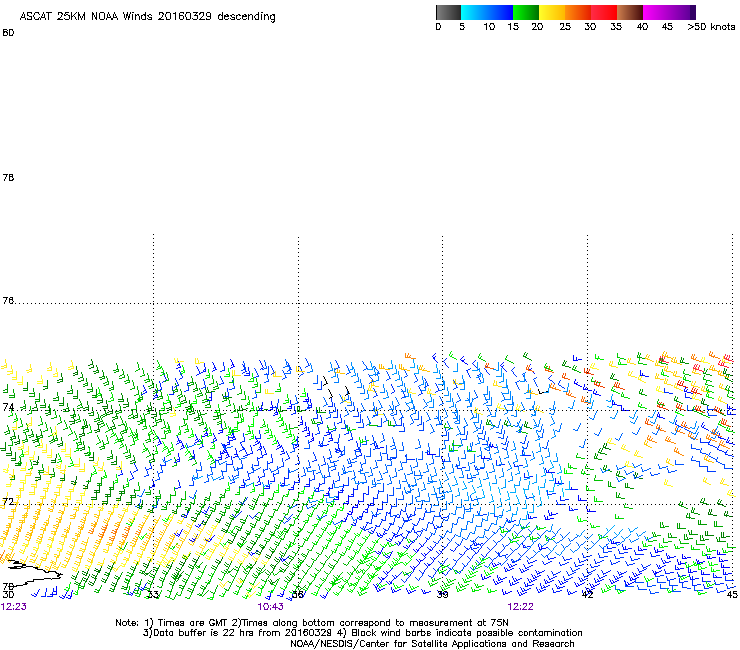Click the title 'ASCAT 25KM NOAA Winds 20160329 descending'
The image size is (740, 650).
point(147,17)
